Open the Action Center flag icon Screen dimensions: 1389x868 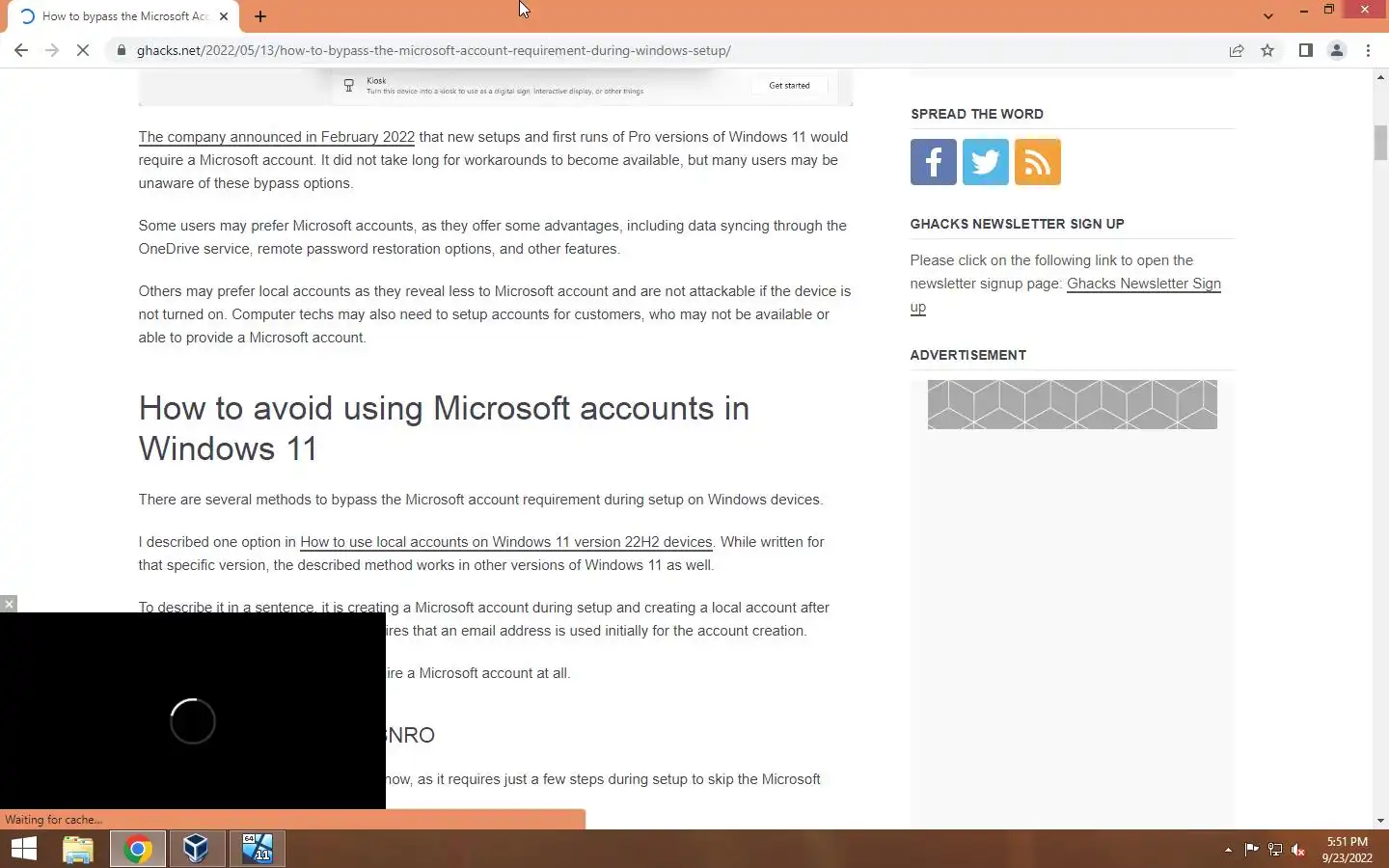pyautogui.click(x=1252, y=850)
